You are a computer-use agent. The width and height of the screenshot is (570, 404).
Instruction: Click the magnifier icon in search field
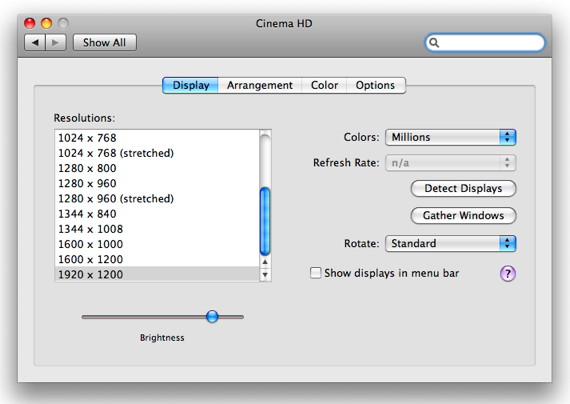click(x=434, y=43)
